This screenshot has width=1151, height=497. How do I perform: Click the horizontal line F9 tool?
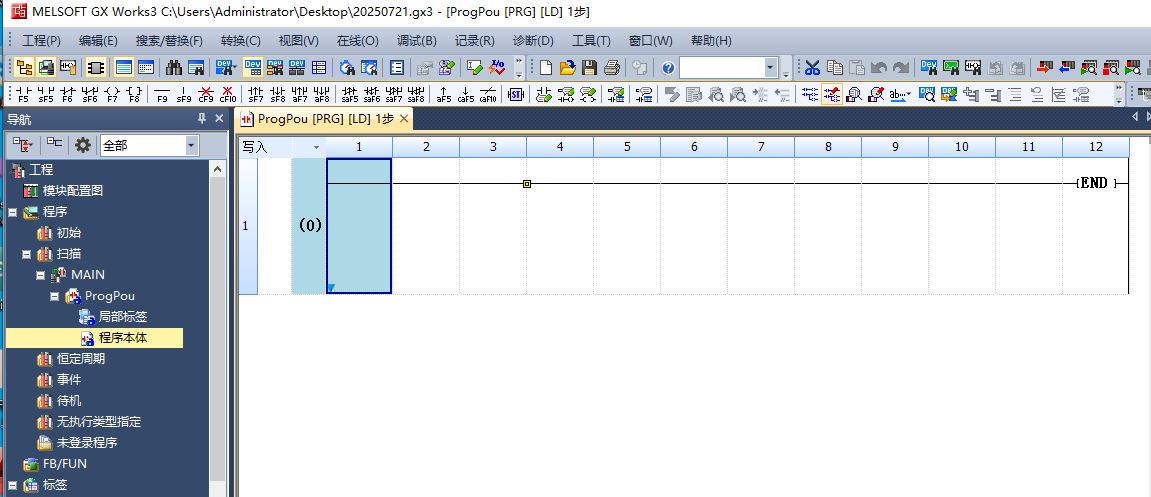(162, 94)
